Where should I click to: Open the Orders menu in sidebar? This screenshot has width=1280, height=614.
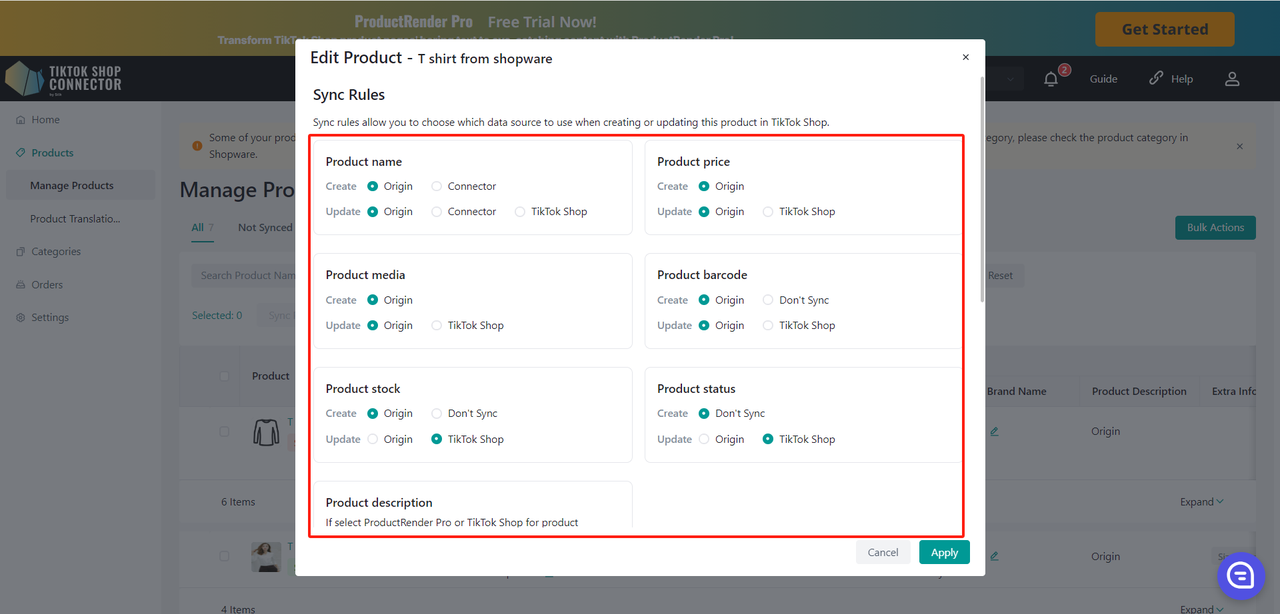point(46,285)
